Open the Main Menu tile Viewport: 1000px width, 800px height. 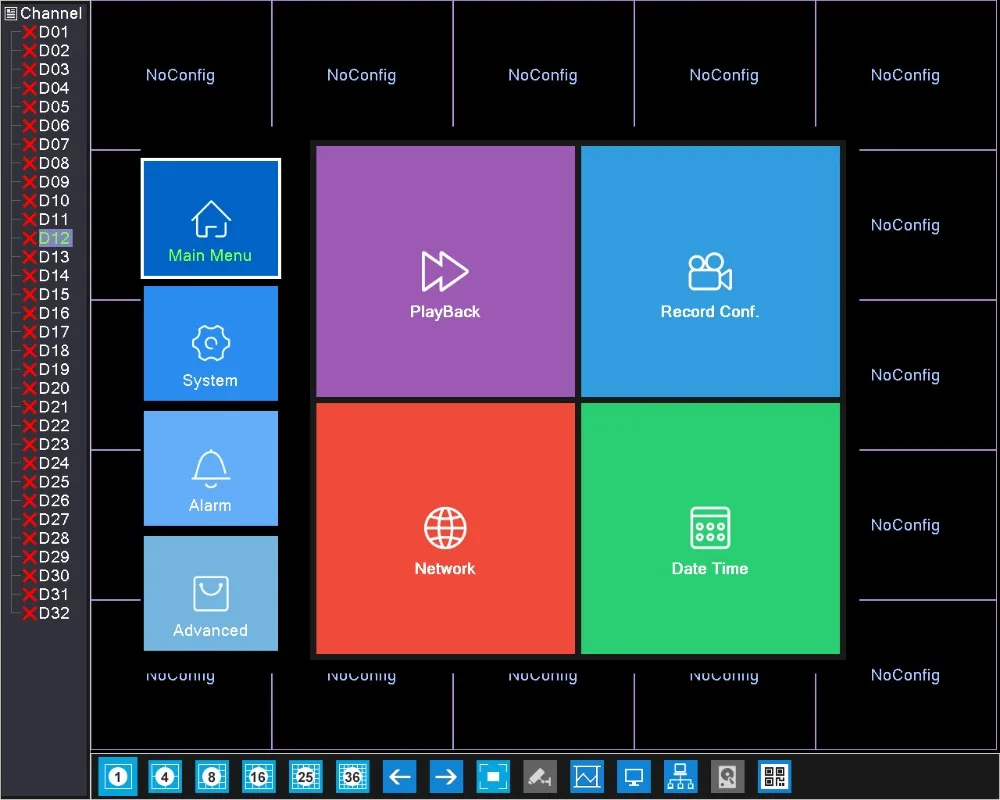pos(210,218)
